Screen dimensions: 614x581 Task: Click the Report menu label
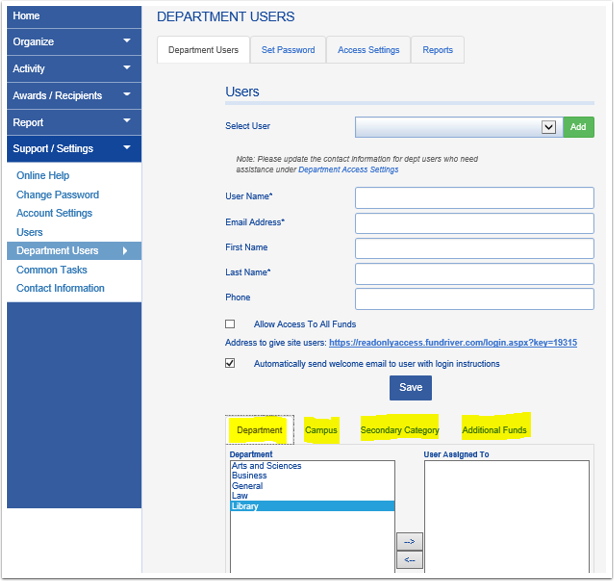coord(28,123)
